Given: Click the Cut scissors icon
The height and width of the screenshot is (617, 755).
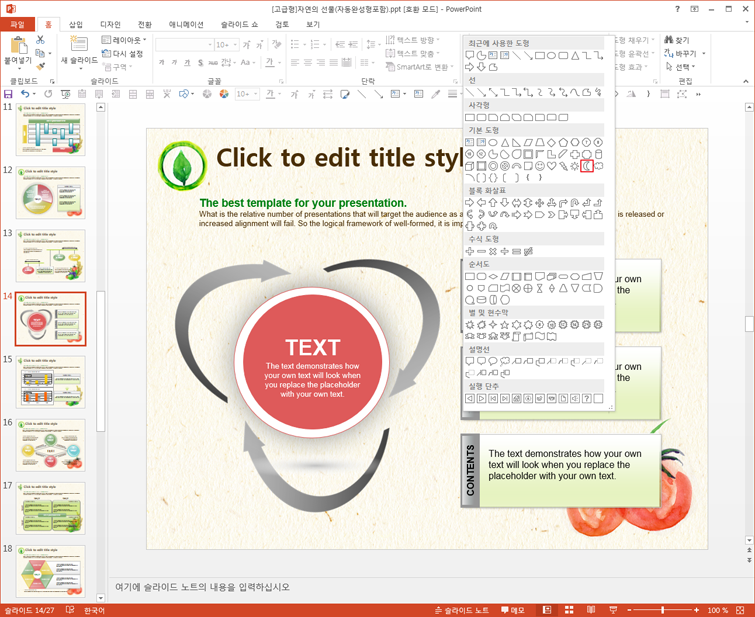Looking at the screenshot, I should coord(40,40).
